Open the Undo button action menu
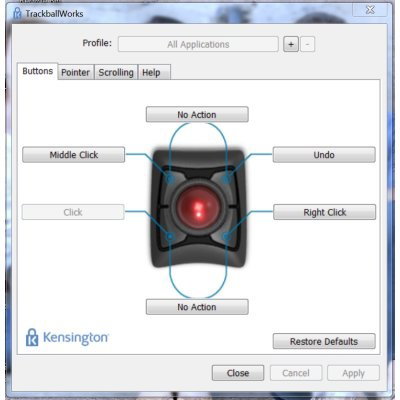Image resolution: width=400 pixels, height=400 pixels. click(324, 155)
